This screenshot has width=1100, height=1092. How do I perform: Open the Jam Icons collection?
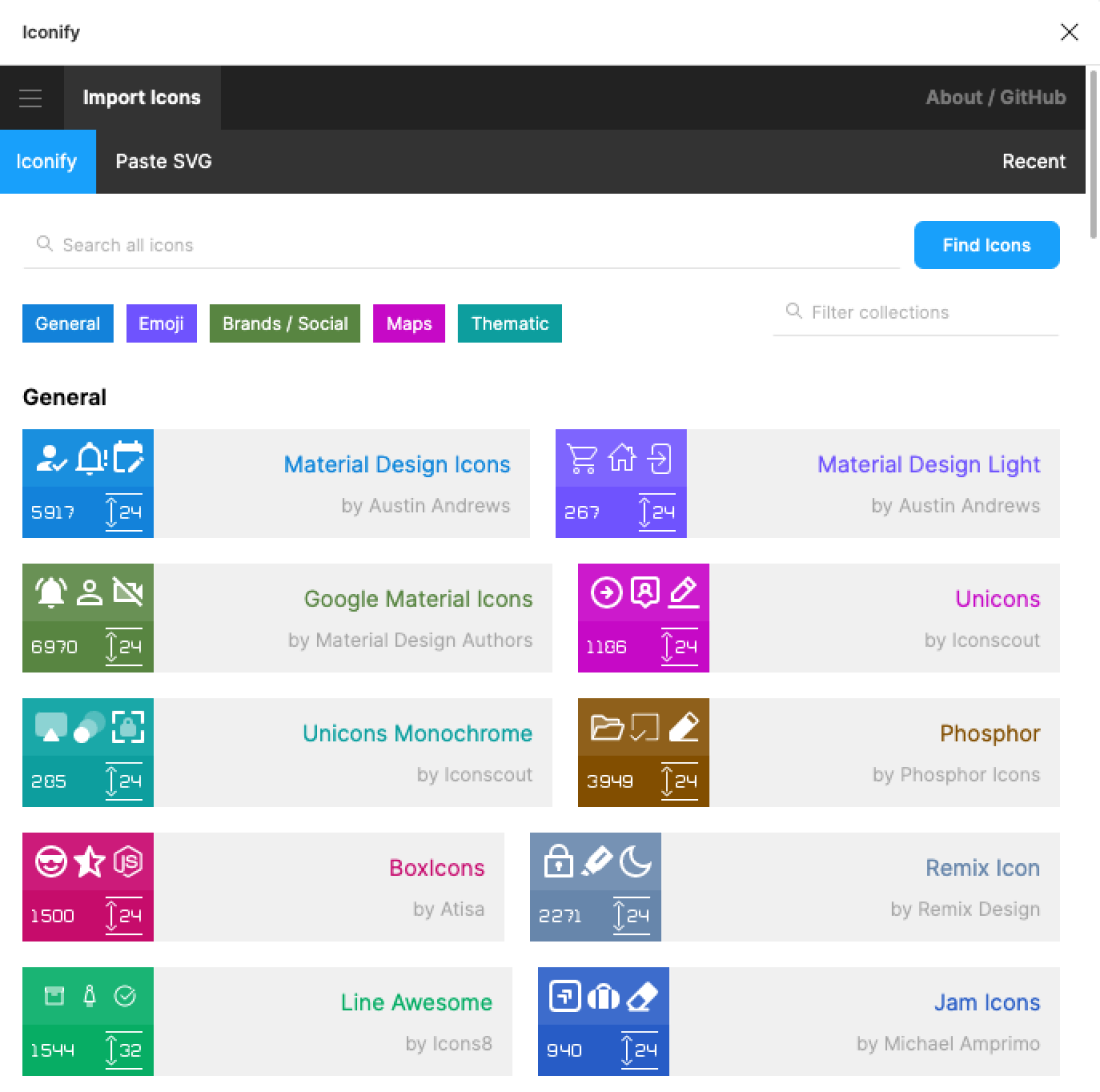point(799,1022)
